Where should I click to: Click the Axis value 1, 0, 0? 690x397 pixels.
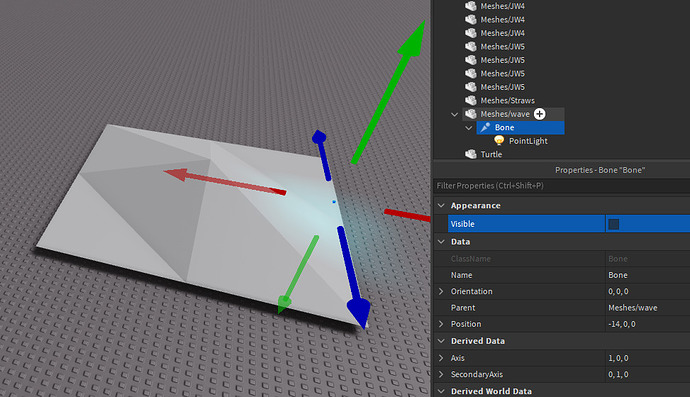[x=648, y=358]
